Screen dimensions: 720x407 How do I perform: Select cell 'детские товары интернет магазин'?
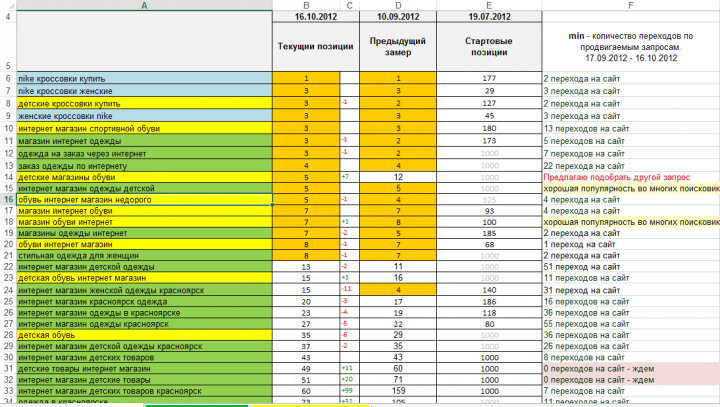click(x=144, y=368)
